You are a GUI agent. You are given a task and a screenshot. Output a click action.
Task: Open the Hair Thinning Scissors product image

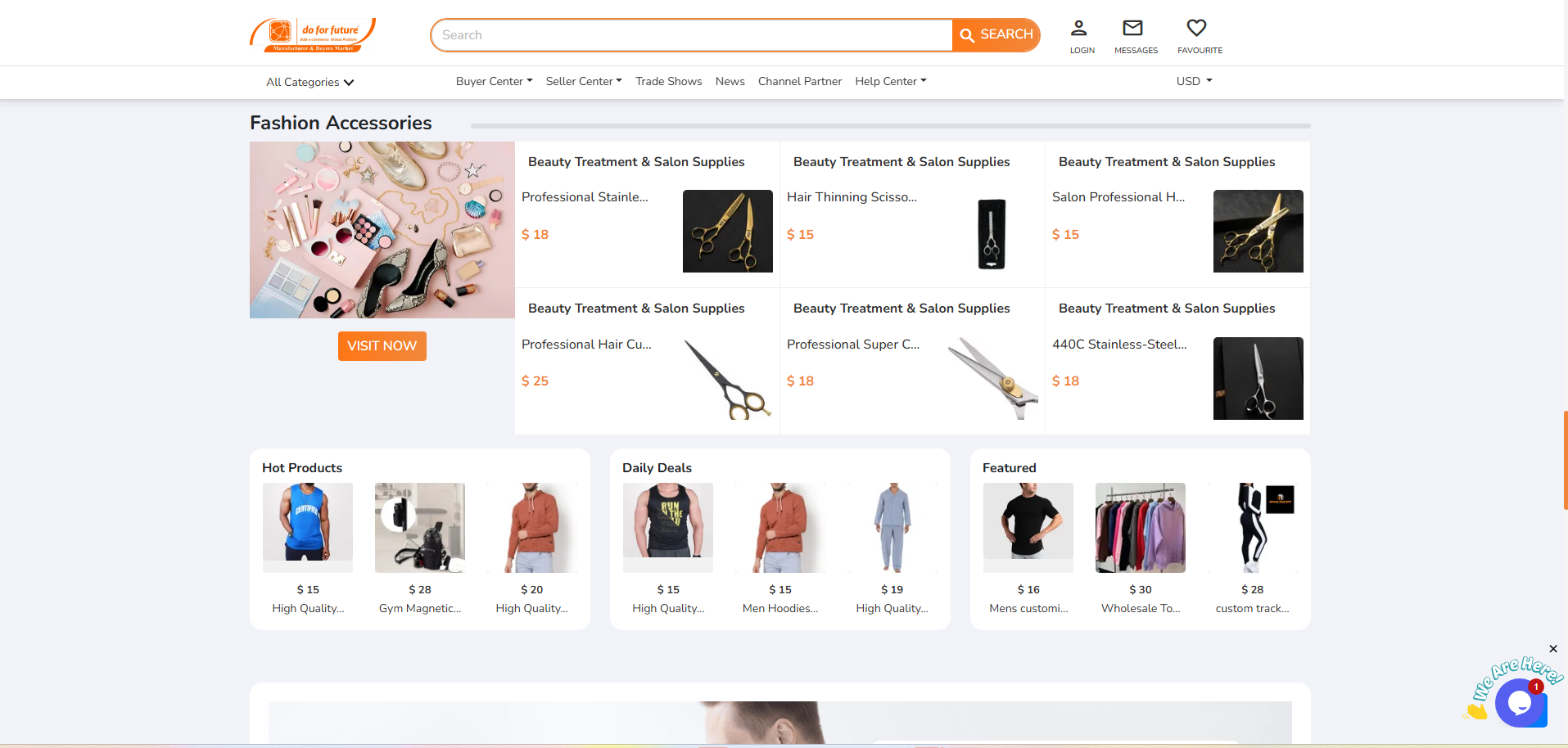[992, 232]
